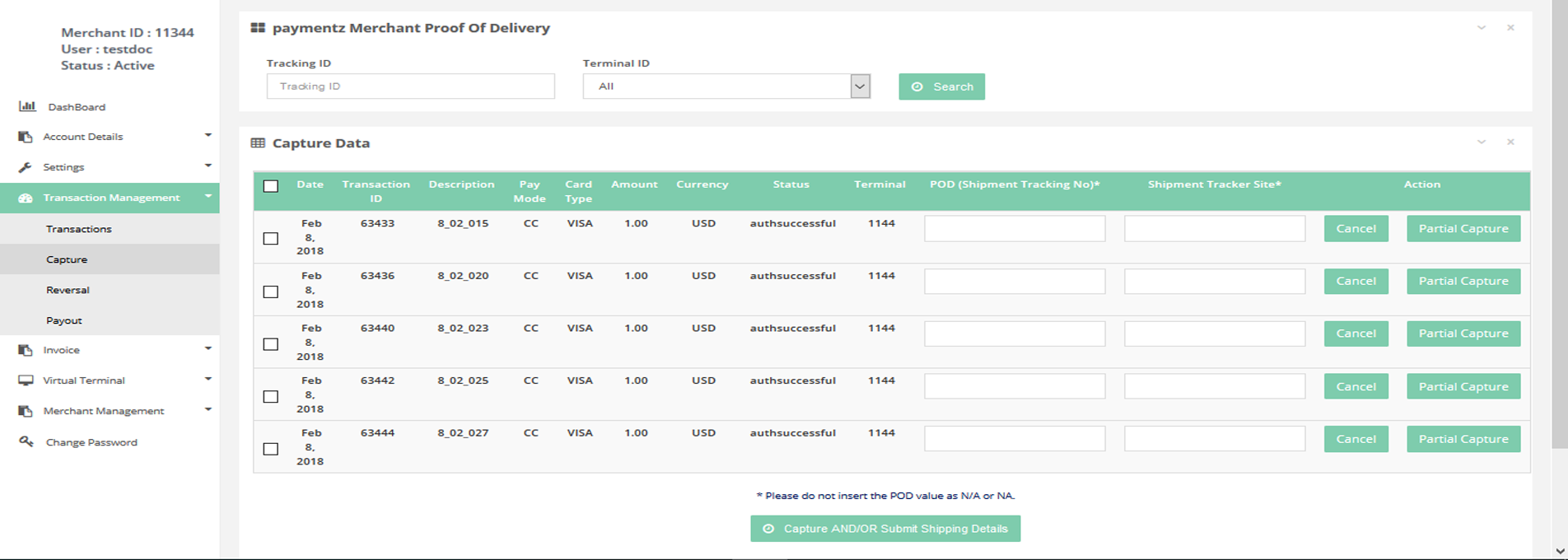
Task: Click the Settings wrench icon
Action: tap(26, 167)
